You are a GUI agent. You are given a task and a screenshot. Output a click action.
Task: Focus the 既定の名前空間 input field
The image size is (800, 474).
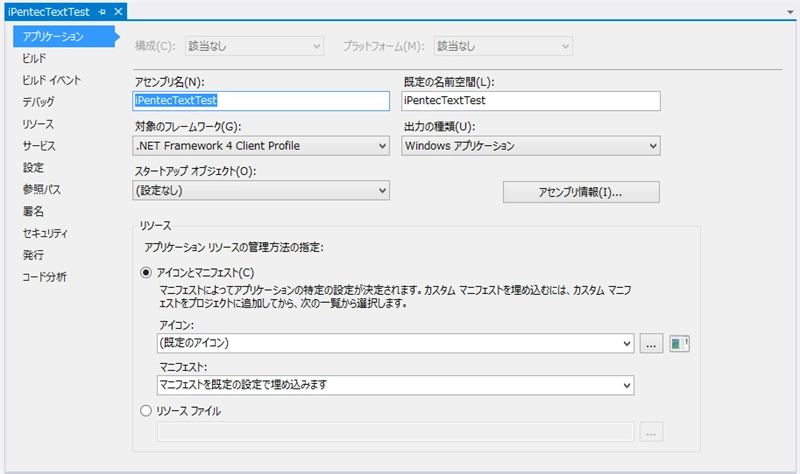(x=531, y=101)
